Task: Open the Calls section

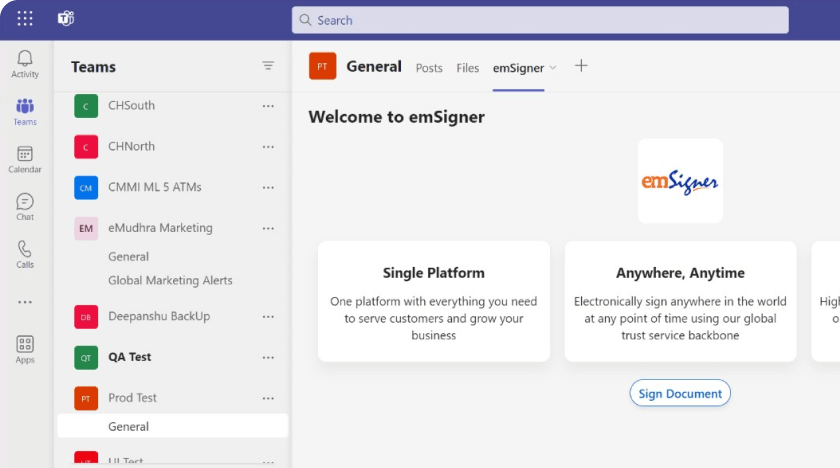Action: 25,254
